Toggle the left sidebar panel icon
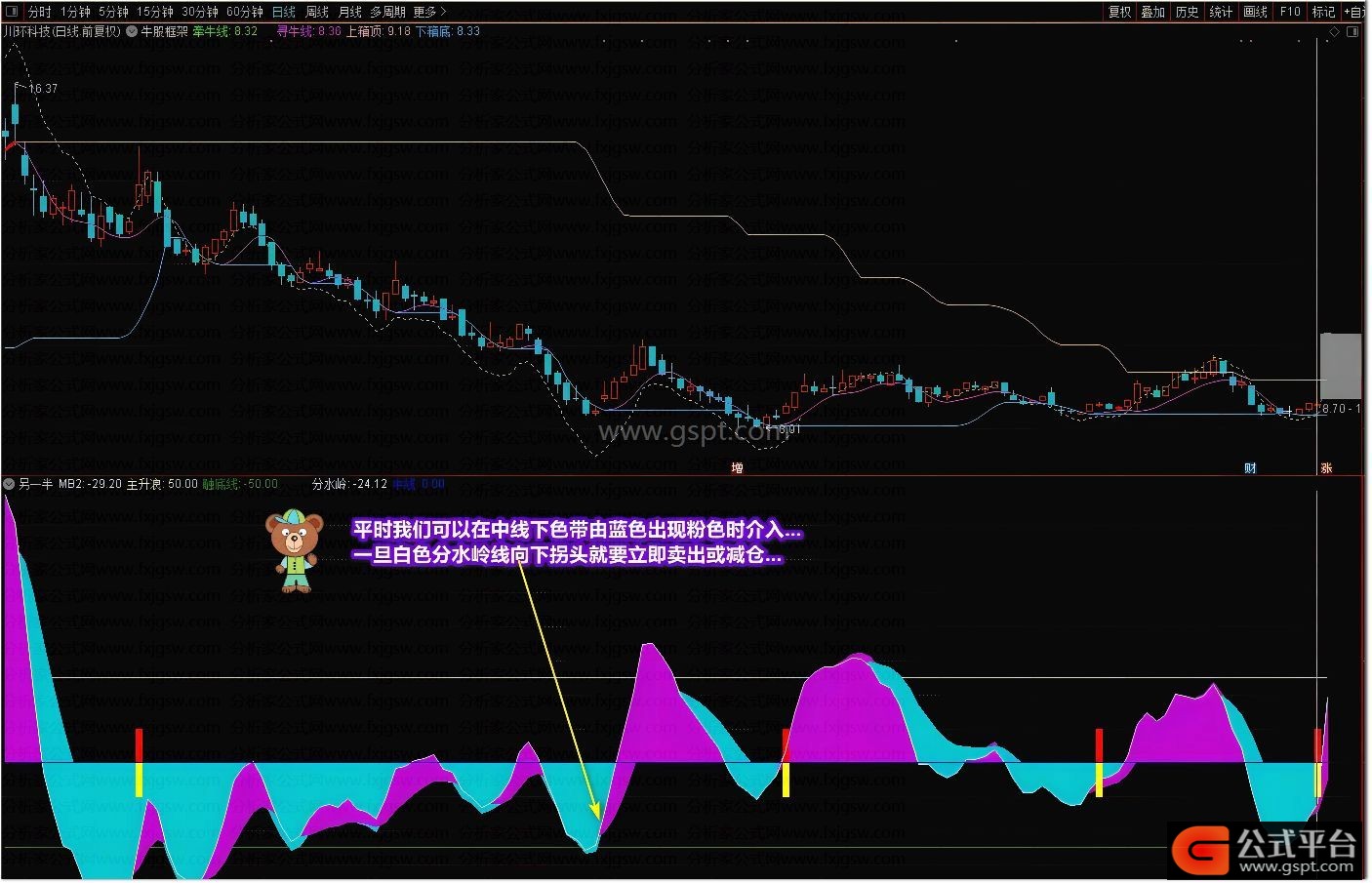 pos(12,12)
